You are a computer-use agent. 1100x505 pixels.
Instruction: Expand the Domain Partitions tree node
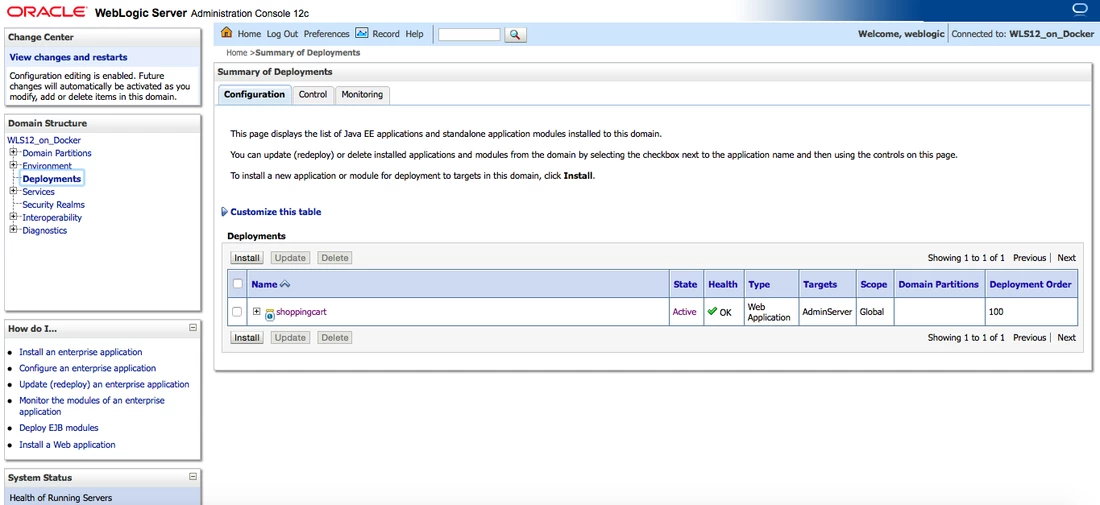point(13,152)
